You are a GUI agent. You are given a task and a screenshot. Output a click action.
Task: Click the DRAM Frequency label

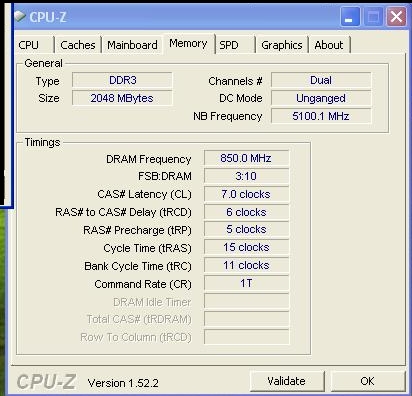[x=149, y=159]
